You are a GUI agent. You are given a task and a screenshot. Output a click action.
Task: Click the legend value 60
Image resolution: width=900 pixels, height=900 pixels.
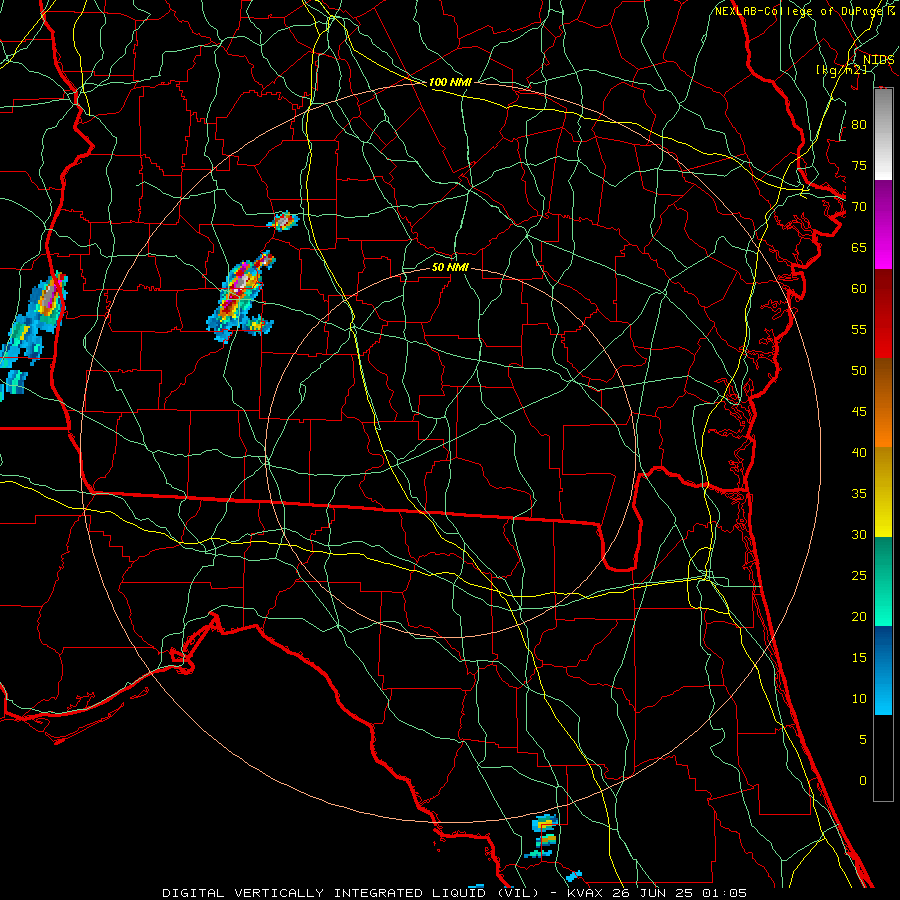pyautogui.click(x=859, y=289)
